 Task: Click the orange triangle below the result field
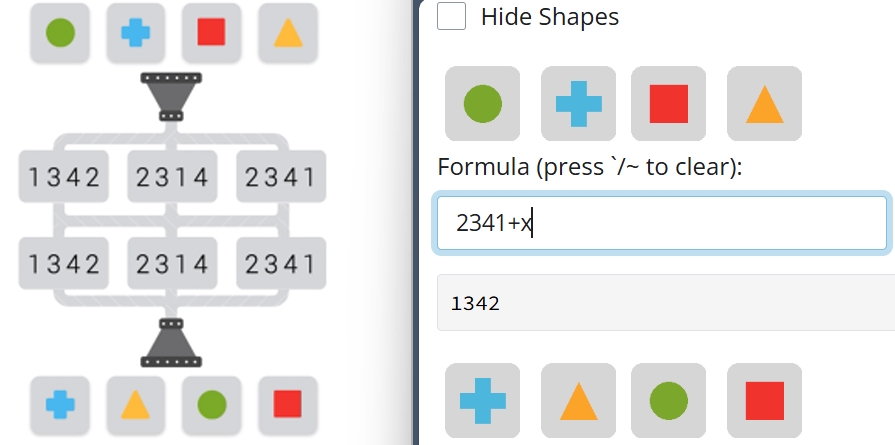pyautogui.click(x=578, y=401)
